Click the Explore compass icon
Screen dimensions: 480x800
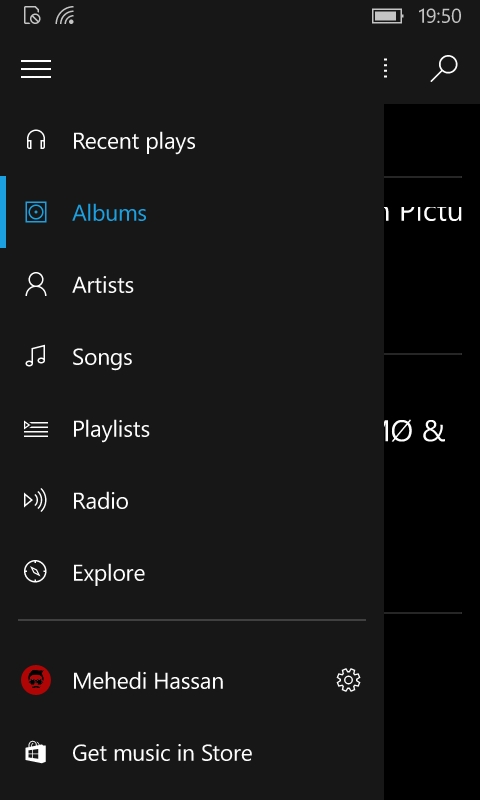tap(35, 572)
